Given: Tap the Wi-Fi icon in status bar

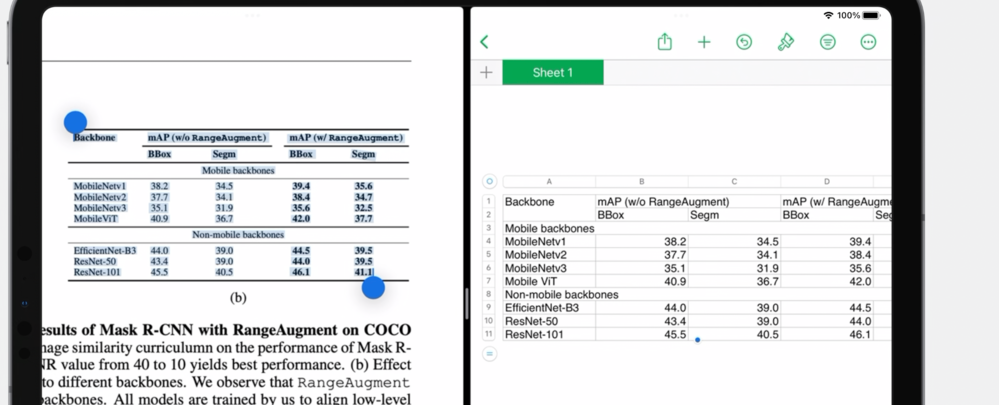Looking at the screenshot, I should point(828,15).
